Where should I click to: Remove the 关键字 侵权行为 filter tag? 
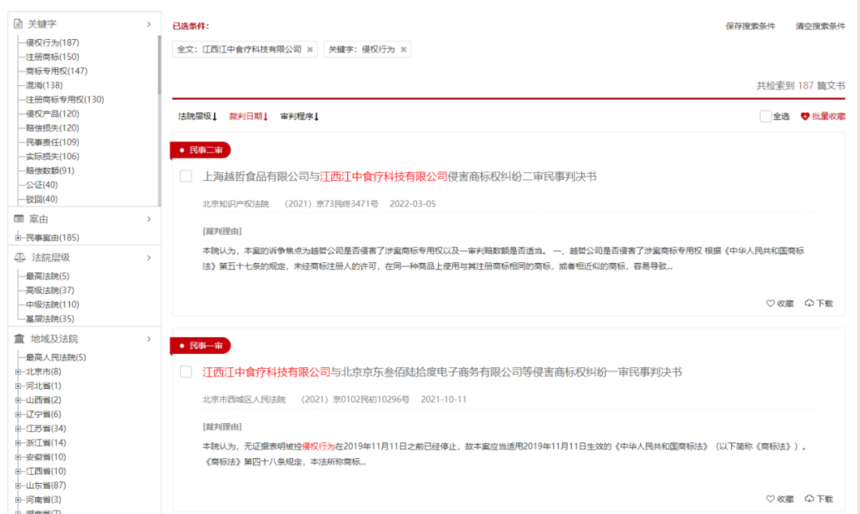pyautogui.click(x=404, y=49)
